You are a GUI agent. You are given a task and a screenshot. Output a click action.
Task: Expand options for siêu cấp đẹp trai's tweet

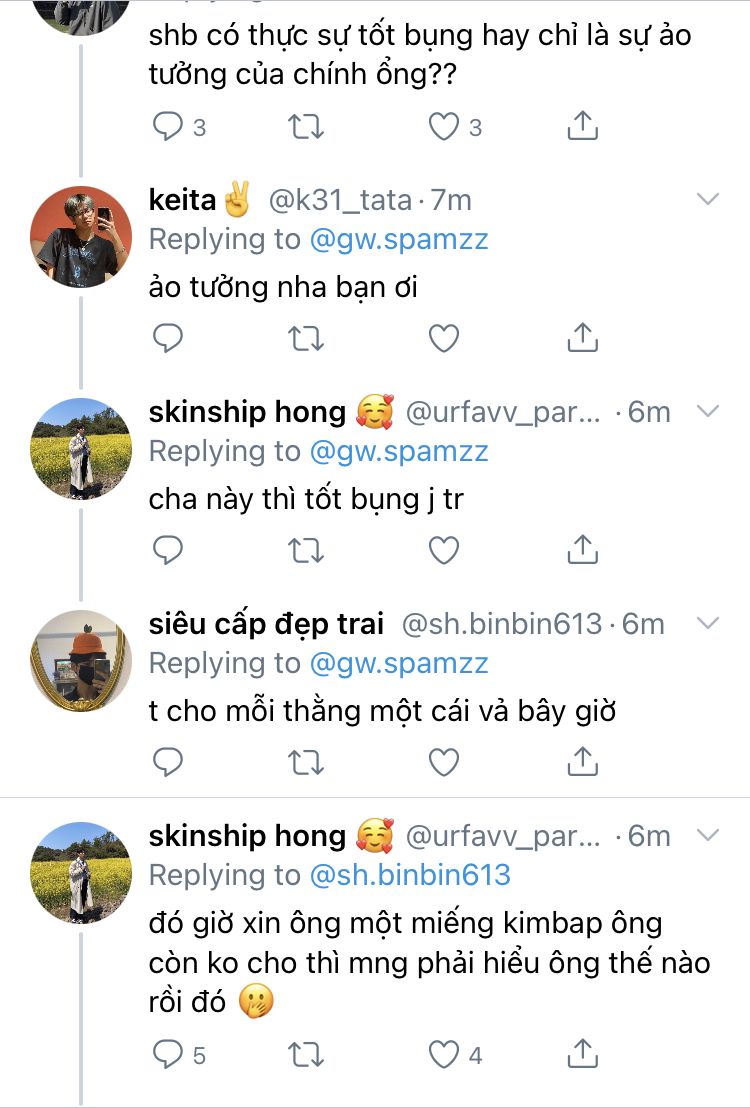pyautogui.click(x=708, y=624)
